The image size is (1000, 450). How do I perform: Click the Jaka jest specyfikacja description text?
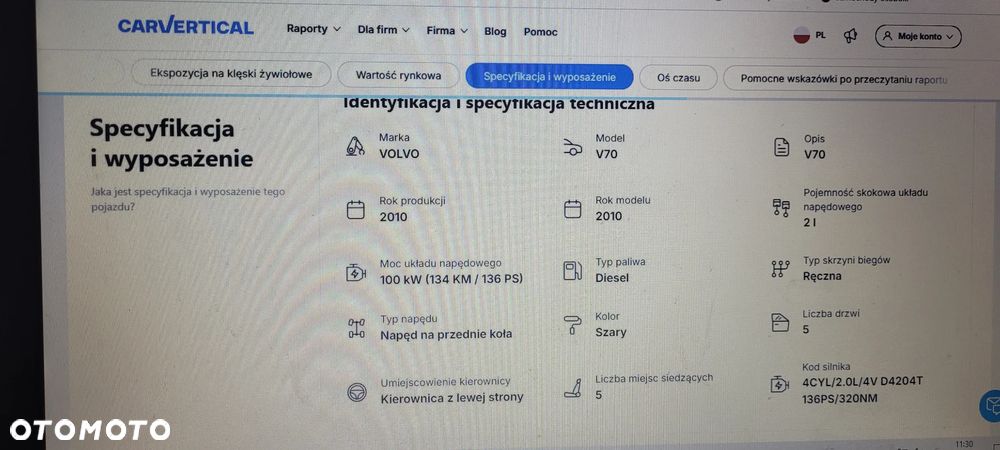[188, 199]
